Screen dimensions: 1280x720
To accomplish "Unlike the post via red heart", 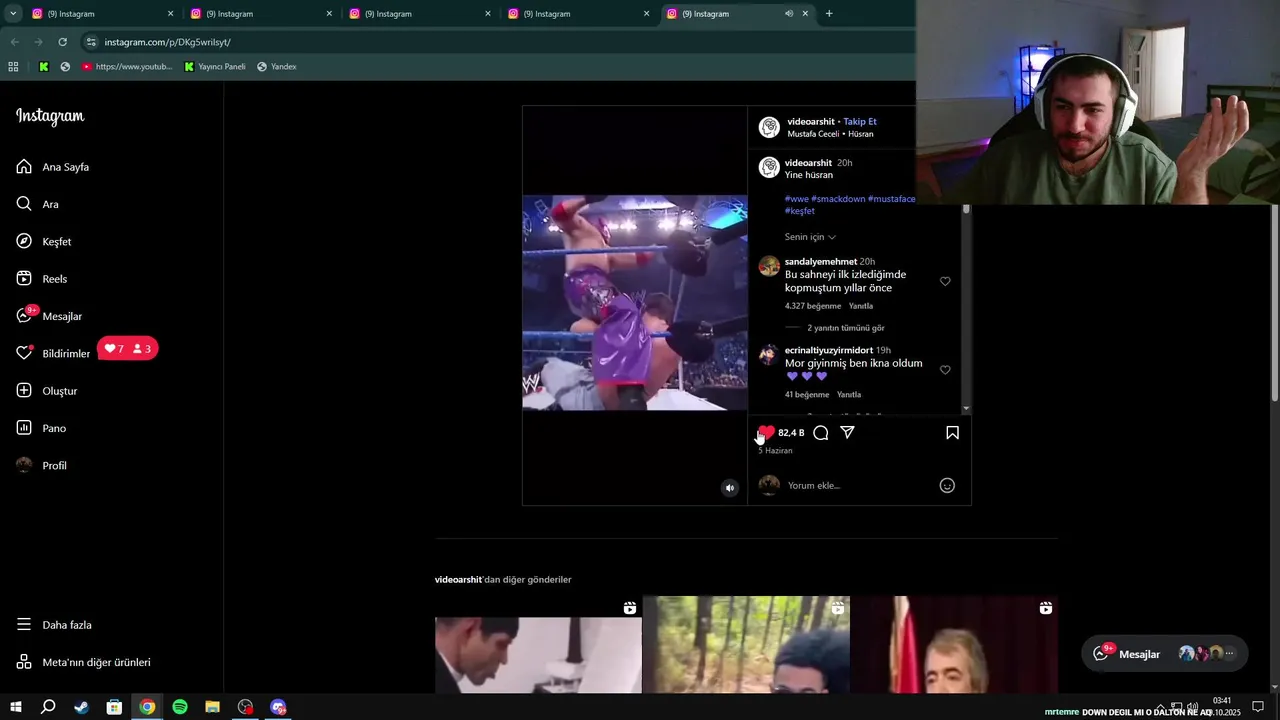I will pos(766,433).
